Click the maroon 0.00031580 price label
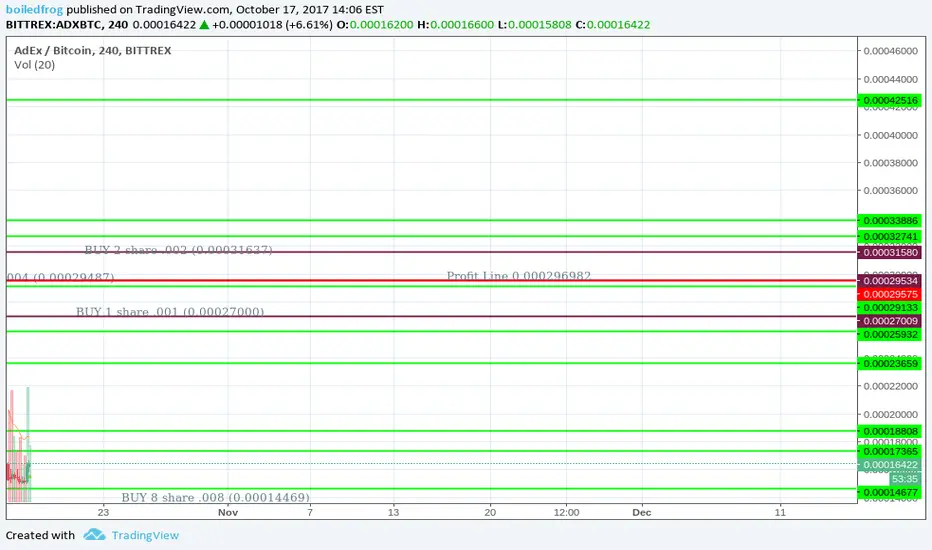The height and width of the screenshot is (550, 932). (x=890, y=252)
